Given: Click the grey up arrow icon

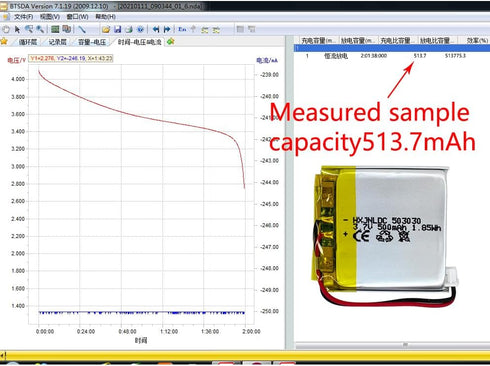Looking at the screenshot, I should (193, 29).
